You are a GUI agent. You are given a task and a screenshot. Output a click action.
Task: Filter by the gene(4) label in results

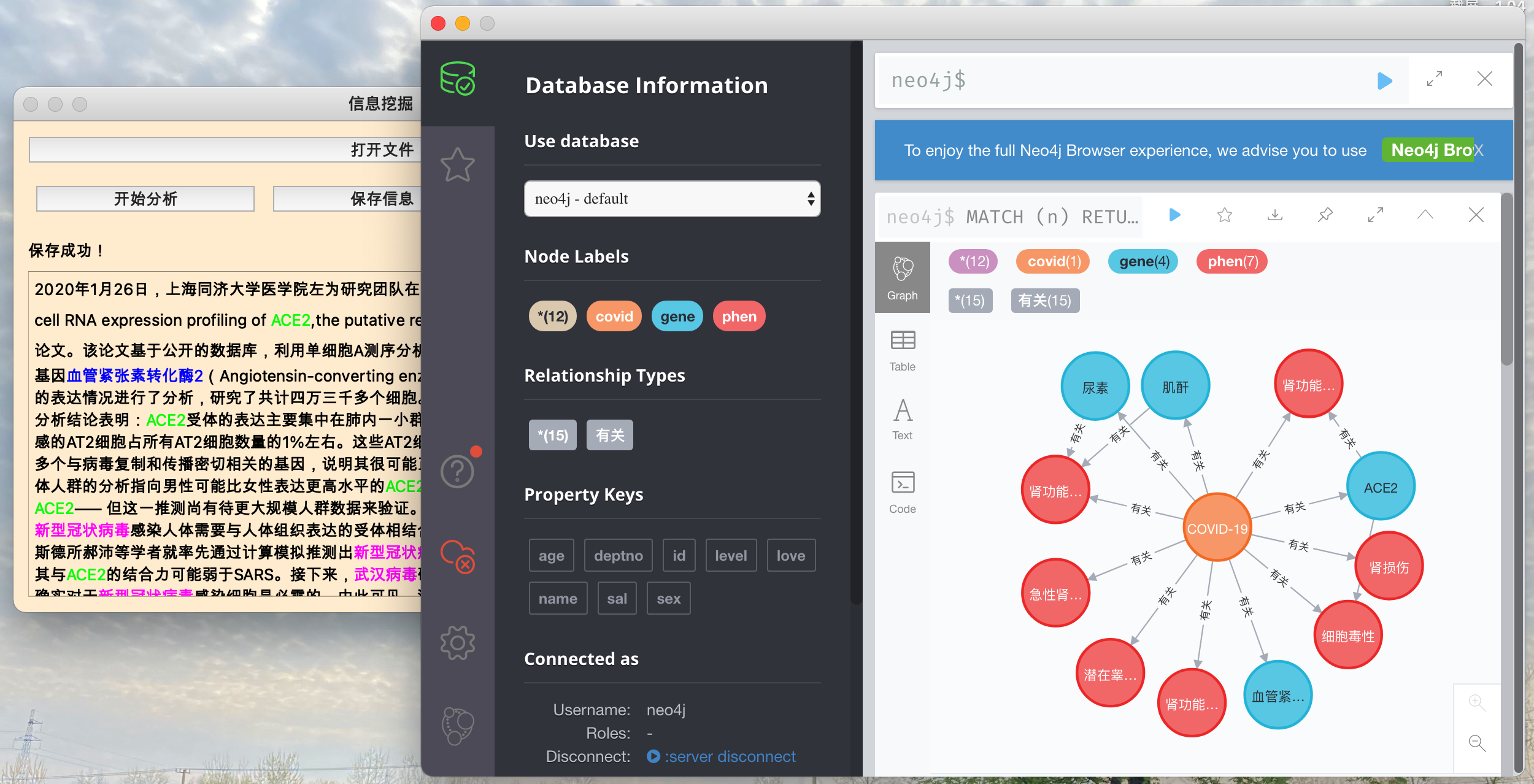pyautogui.click(x=1144, y=261)
